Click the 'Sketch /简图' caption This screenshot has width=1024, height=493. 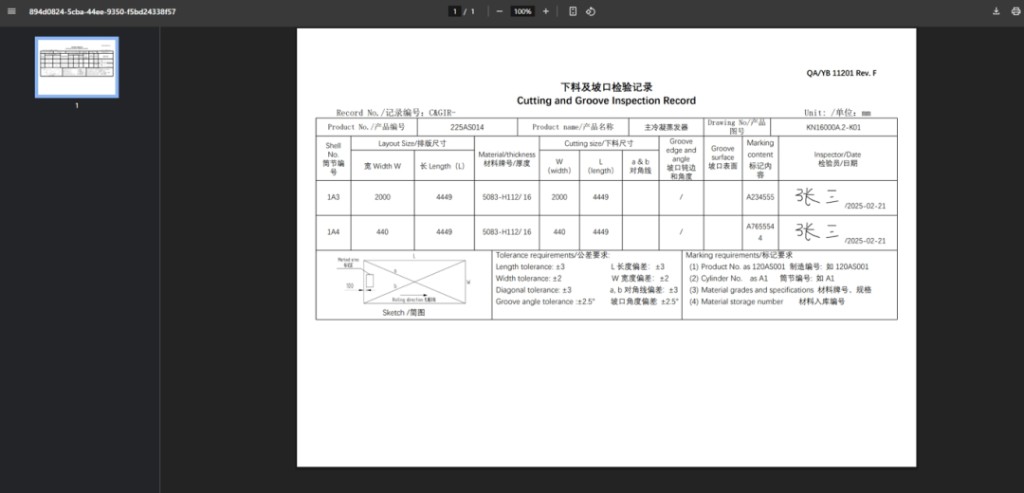[404, 313]
